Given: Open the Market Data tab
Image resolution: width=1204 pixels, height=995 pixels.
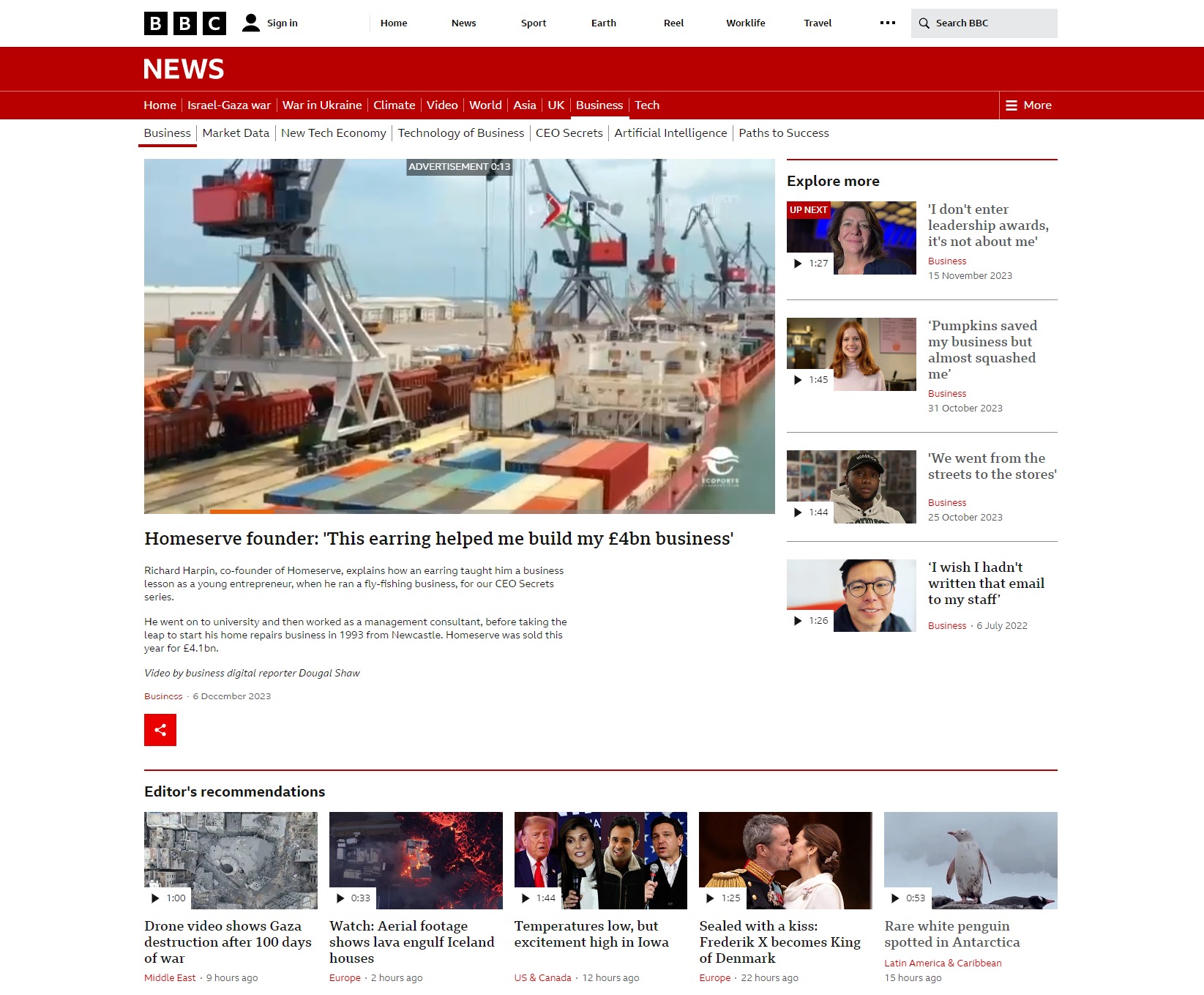Looking at the screenshot, I should coord(236,133).
